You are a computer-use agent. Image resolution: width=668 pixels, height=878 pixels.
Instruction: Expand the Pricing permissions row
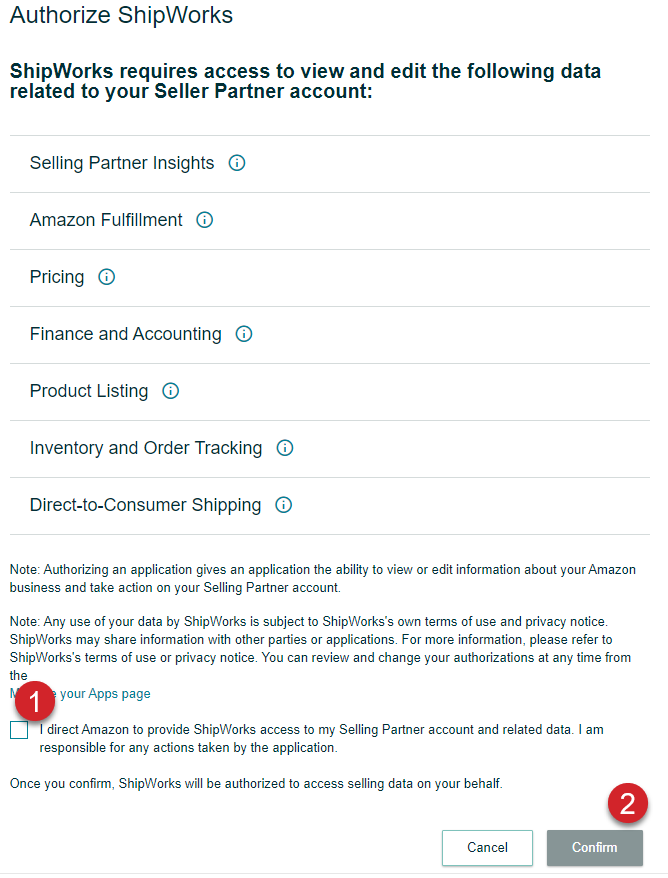click(x=57, y=277)
